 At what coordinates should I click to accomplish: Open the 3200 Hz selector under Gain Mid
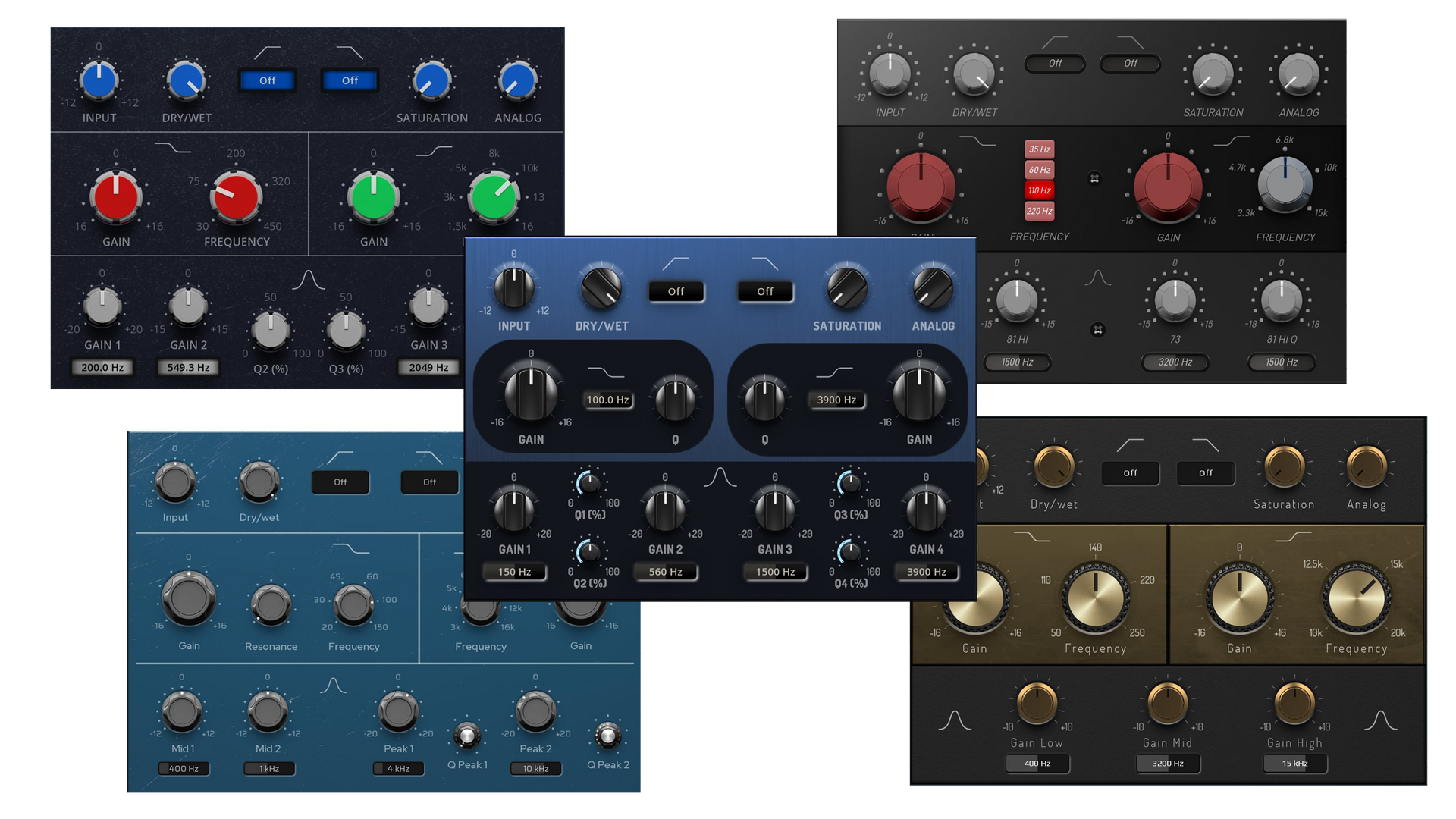coord(1168,764)
